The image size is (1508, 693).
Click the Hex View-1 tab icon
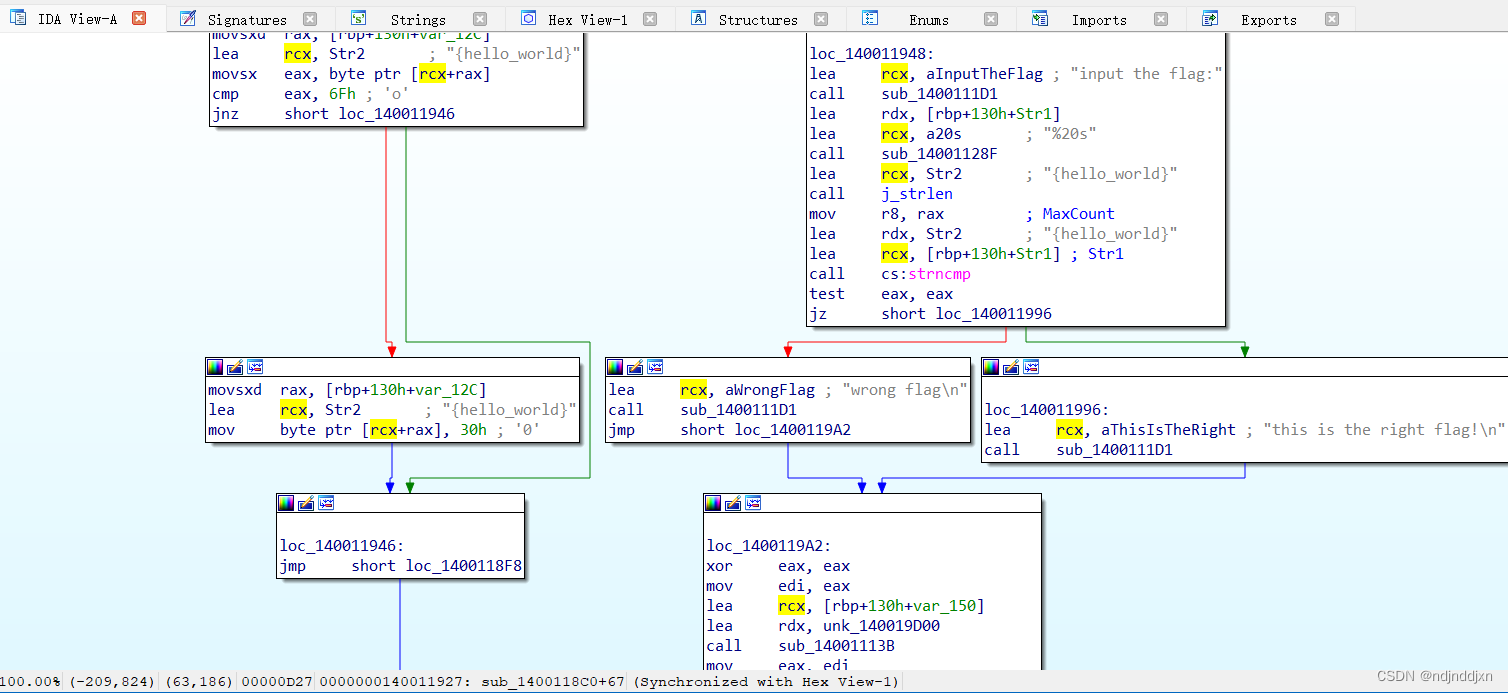(x=529, y=19)
